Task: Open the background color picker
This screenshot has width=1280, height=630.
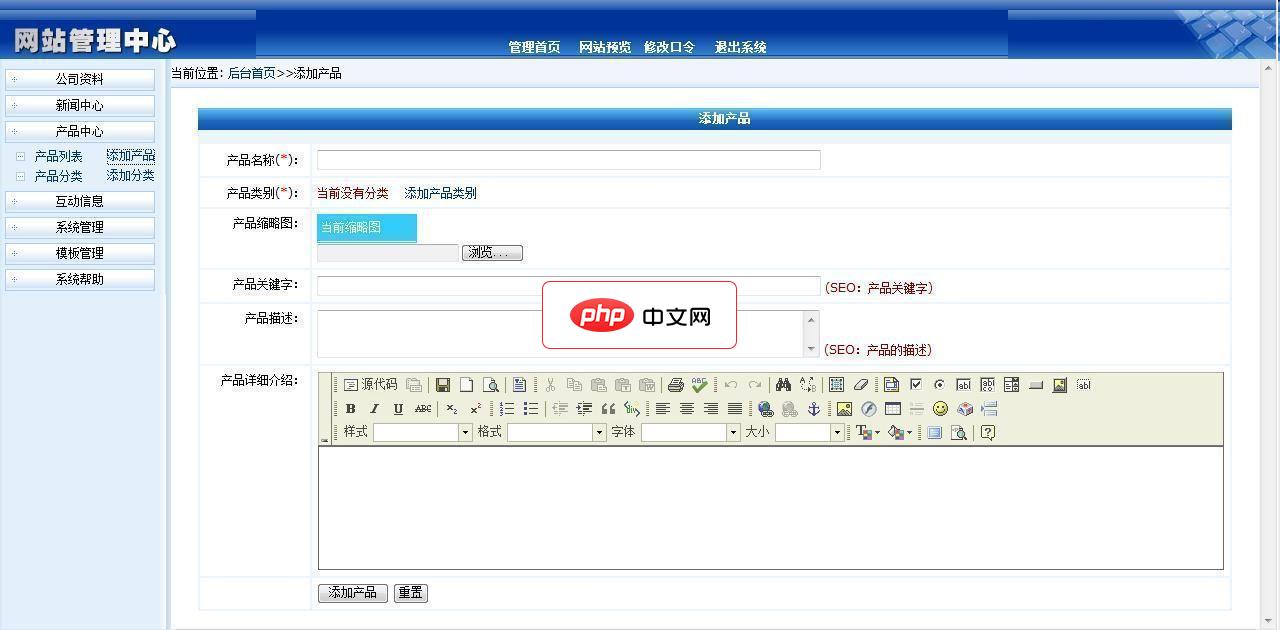Action: 900,433
